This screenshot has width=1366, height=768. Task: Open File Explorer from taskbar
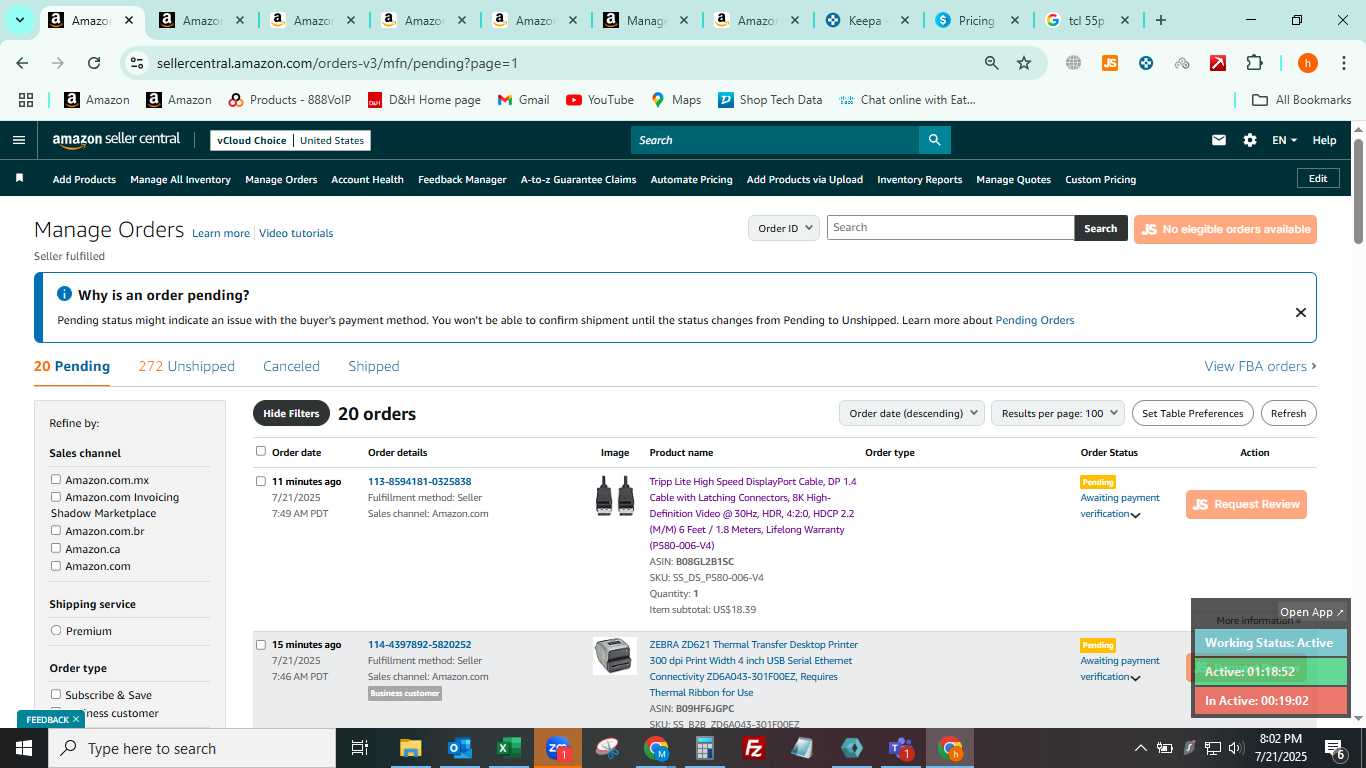click(x=410, y=748)
